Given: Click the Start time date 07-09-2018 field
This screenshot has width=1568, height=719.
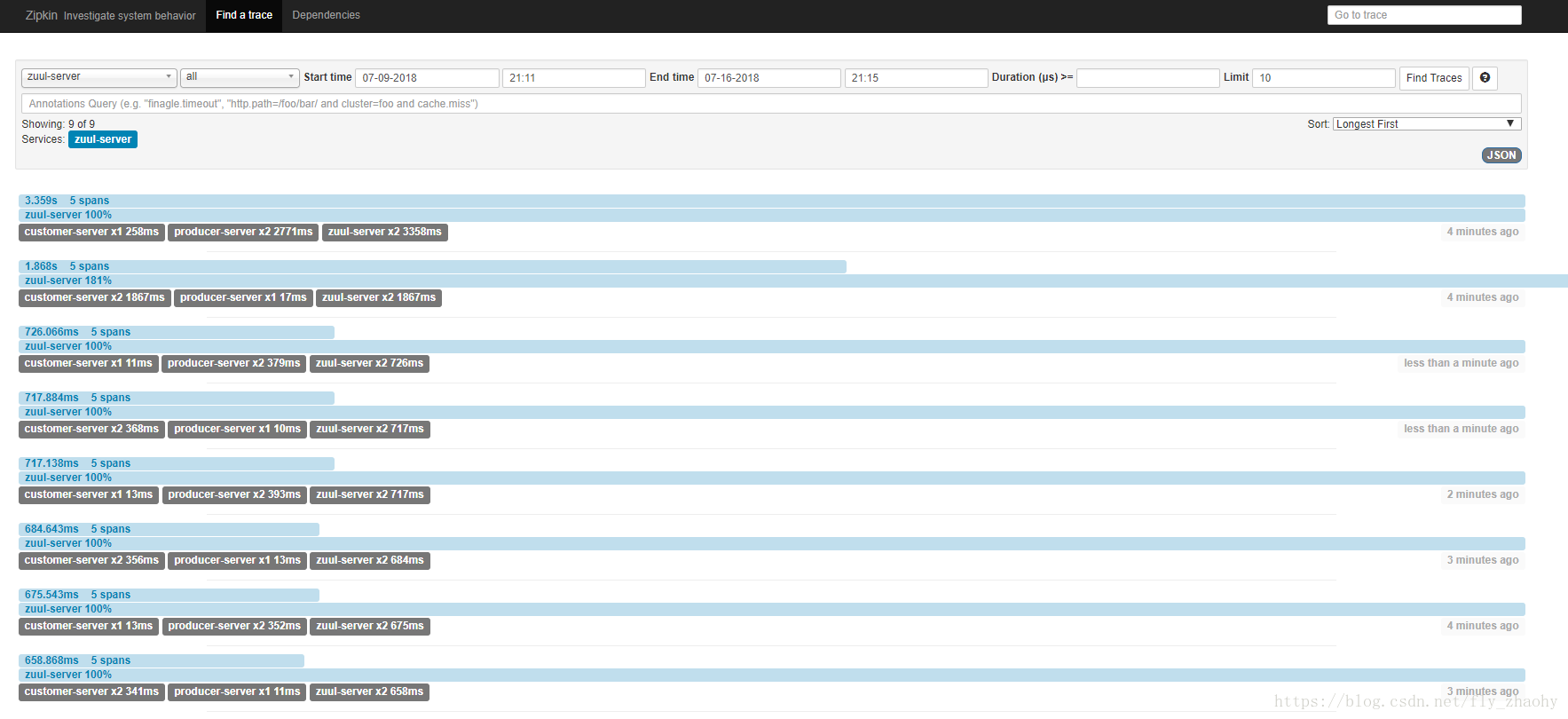Looking at the screenshot, I should (427, 78).
